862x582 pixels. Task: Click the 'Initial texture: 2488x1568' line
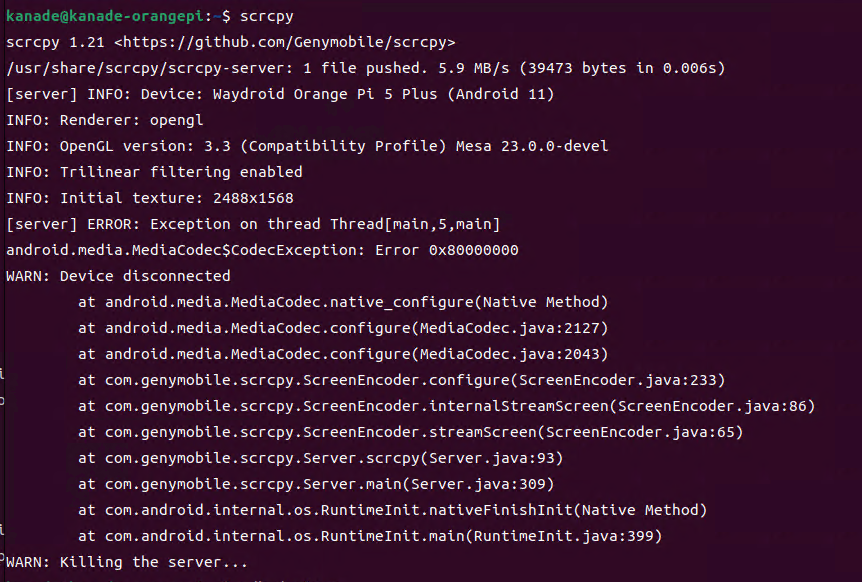click(x=149, y=198)
